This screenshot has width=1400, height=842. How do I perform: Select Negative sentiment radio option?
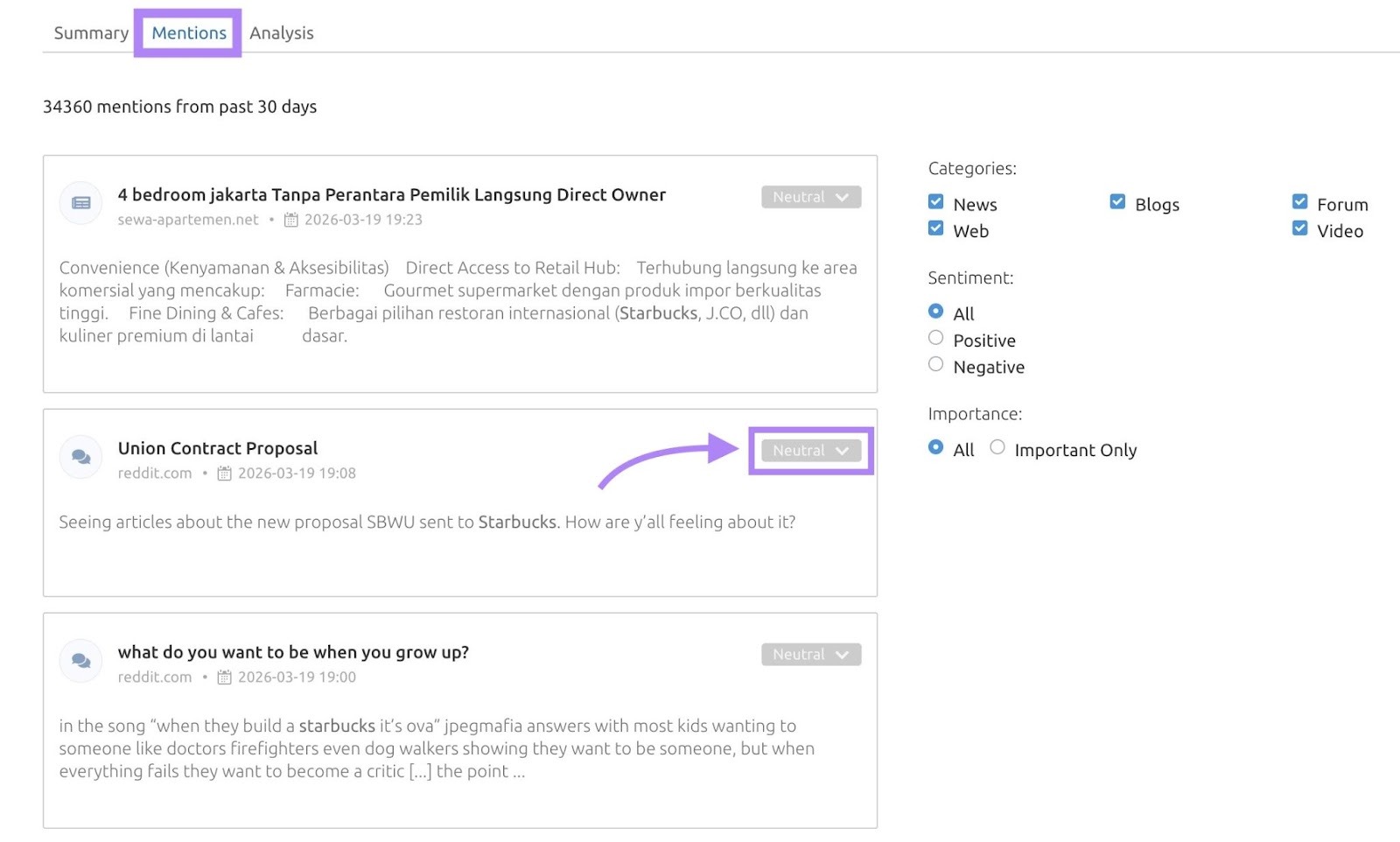point(935,365)
